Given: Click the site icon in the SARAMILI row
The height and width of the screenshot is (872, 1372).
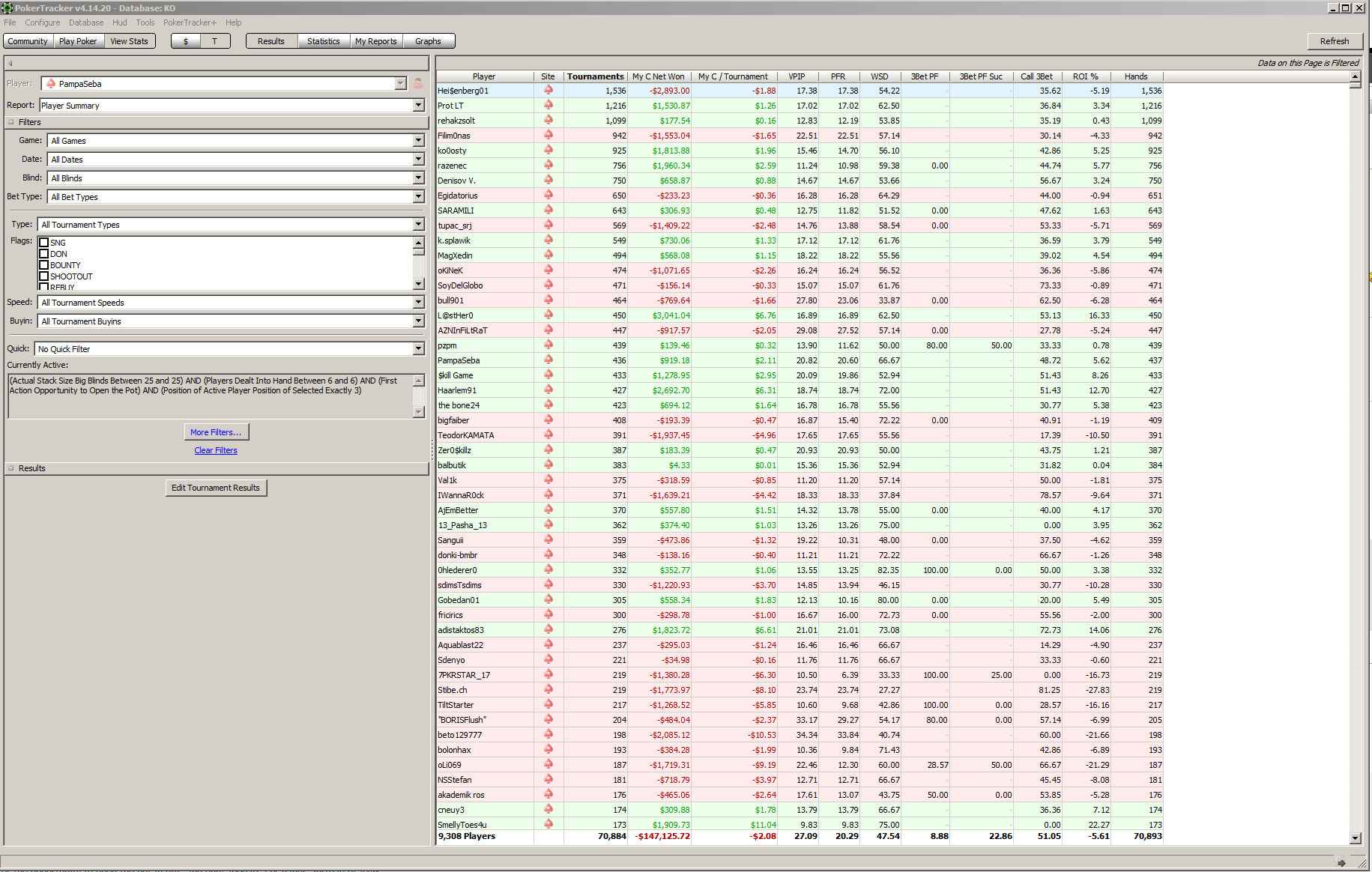Looking at the screenshot, I should pos(549,210).
